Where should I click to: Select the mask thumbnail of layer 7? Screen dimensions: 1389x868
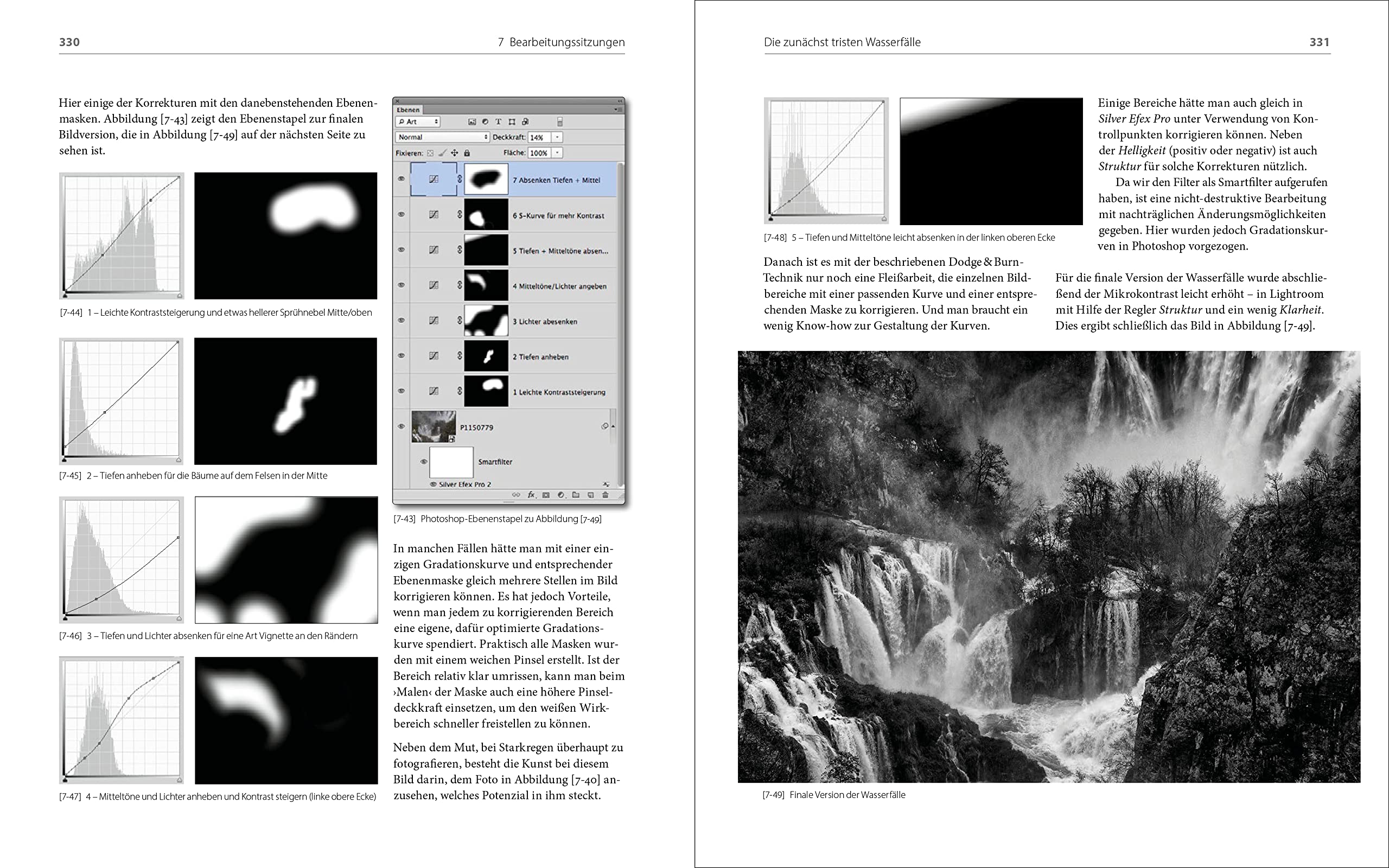[486, 179]
